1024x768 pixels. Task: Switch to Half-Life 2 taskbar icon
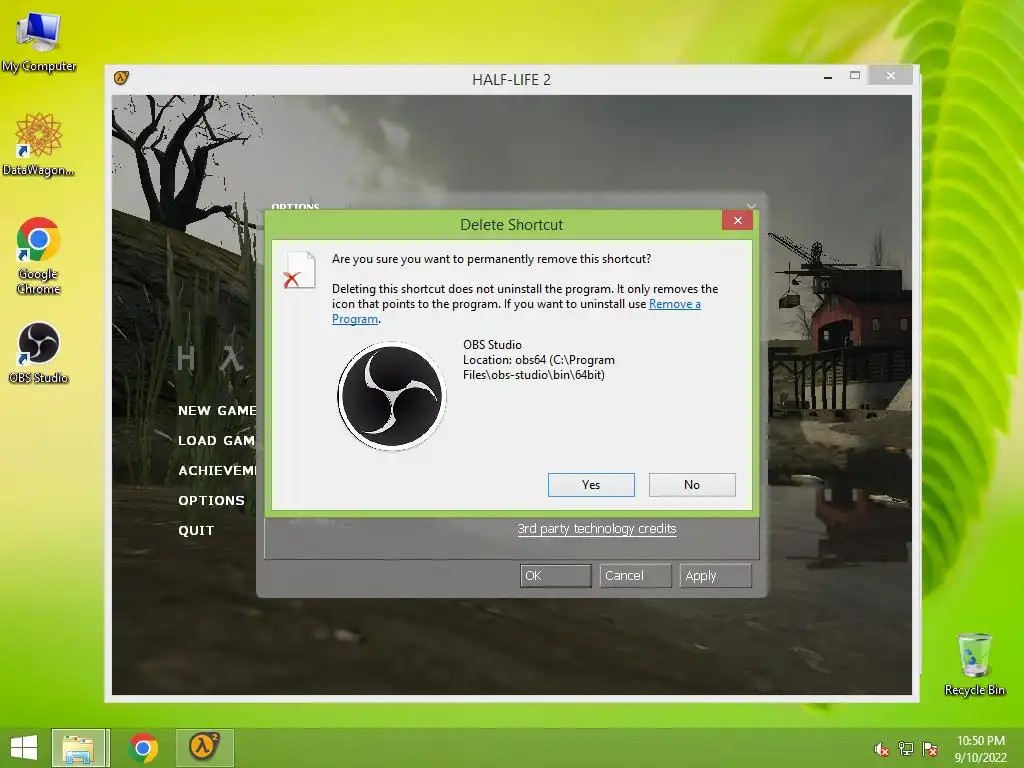[x=204, y=748]
